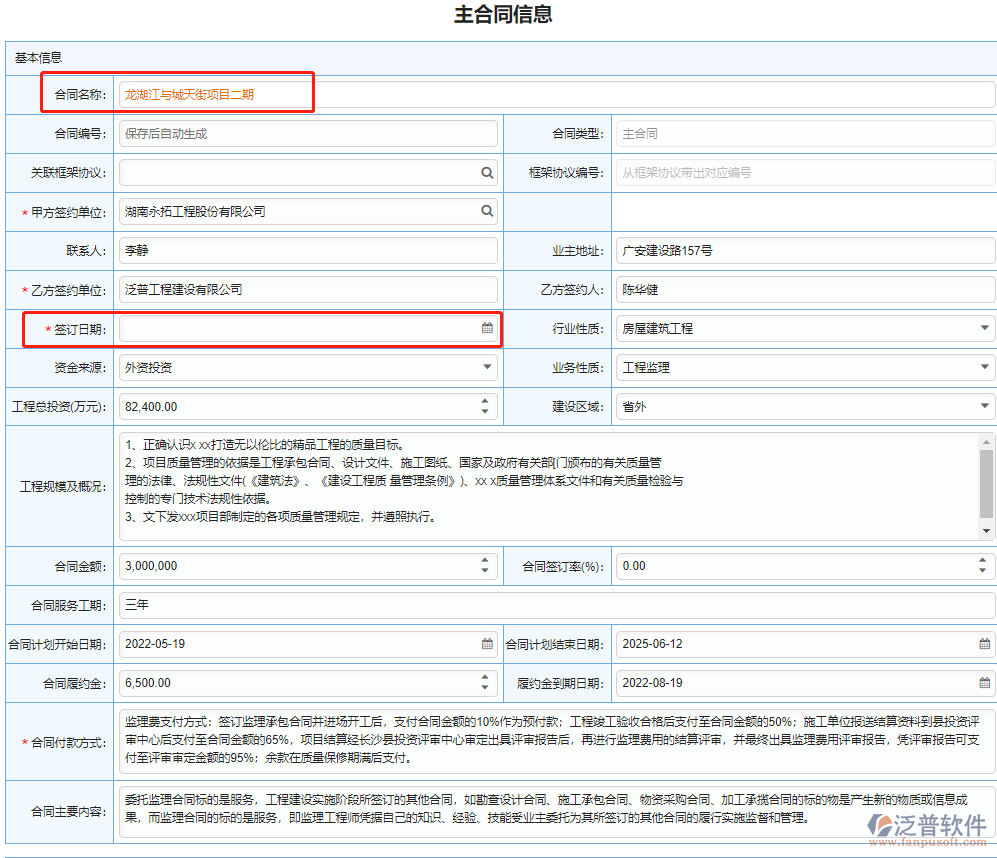Open the 建设区域 dropdown
997x858 pixels.
coord(984,407)
